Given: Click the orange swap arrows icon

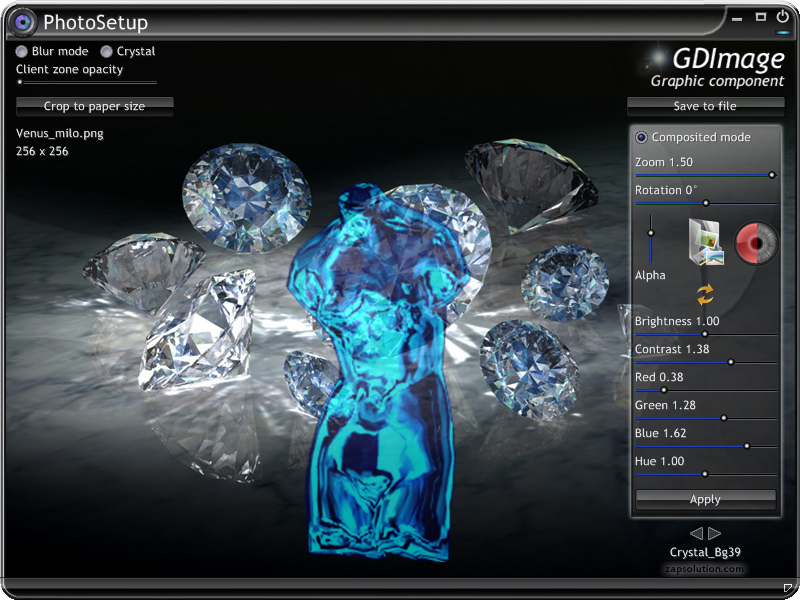Looking at the screenshot, I should 705,294.
